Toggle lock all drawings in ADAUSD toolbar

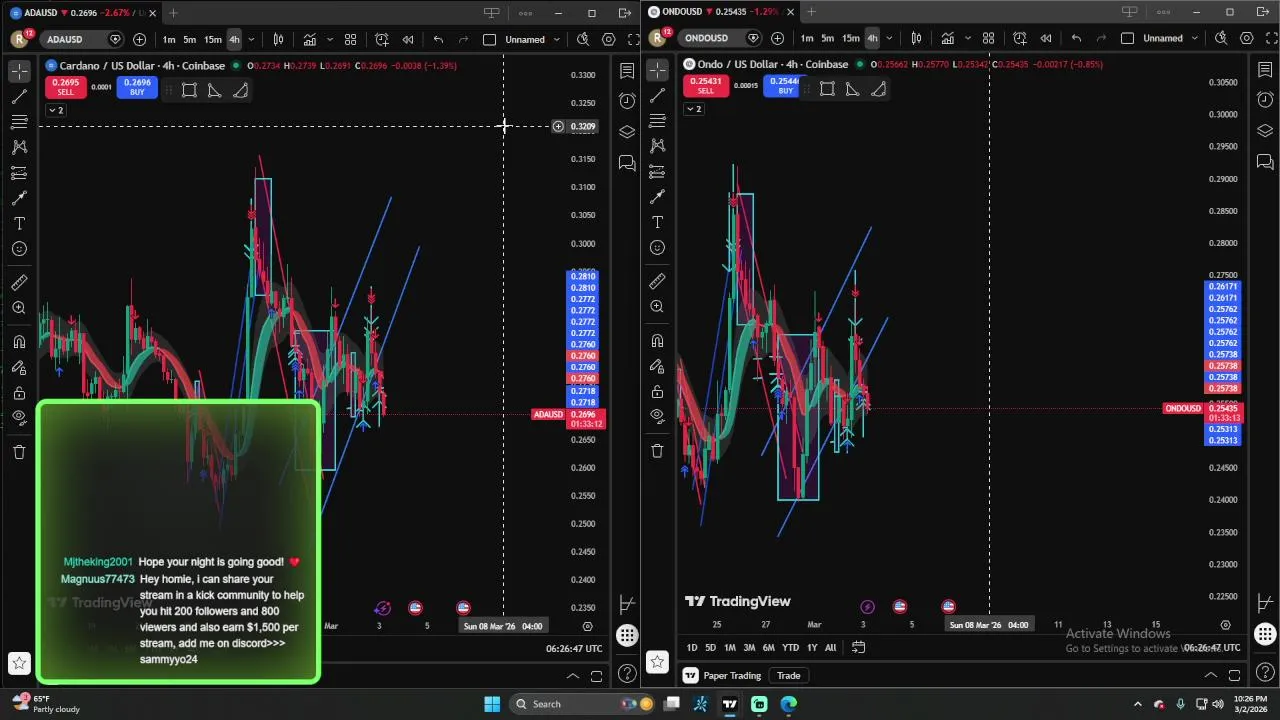point(19,393)
